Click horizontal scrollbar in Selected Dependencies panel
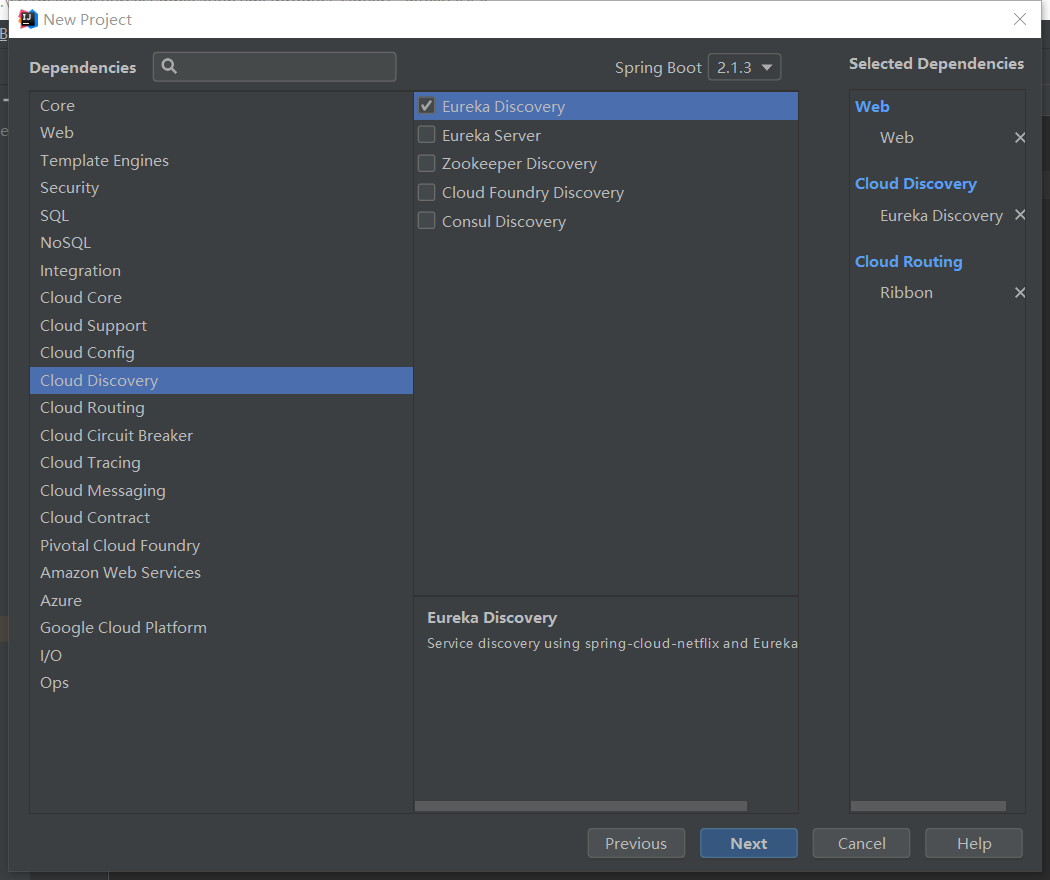Screen dimensions: 1050x880 [x=928, y=806]
